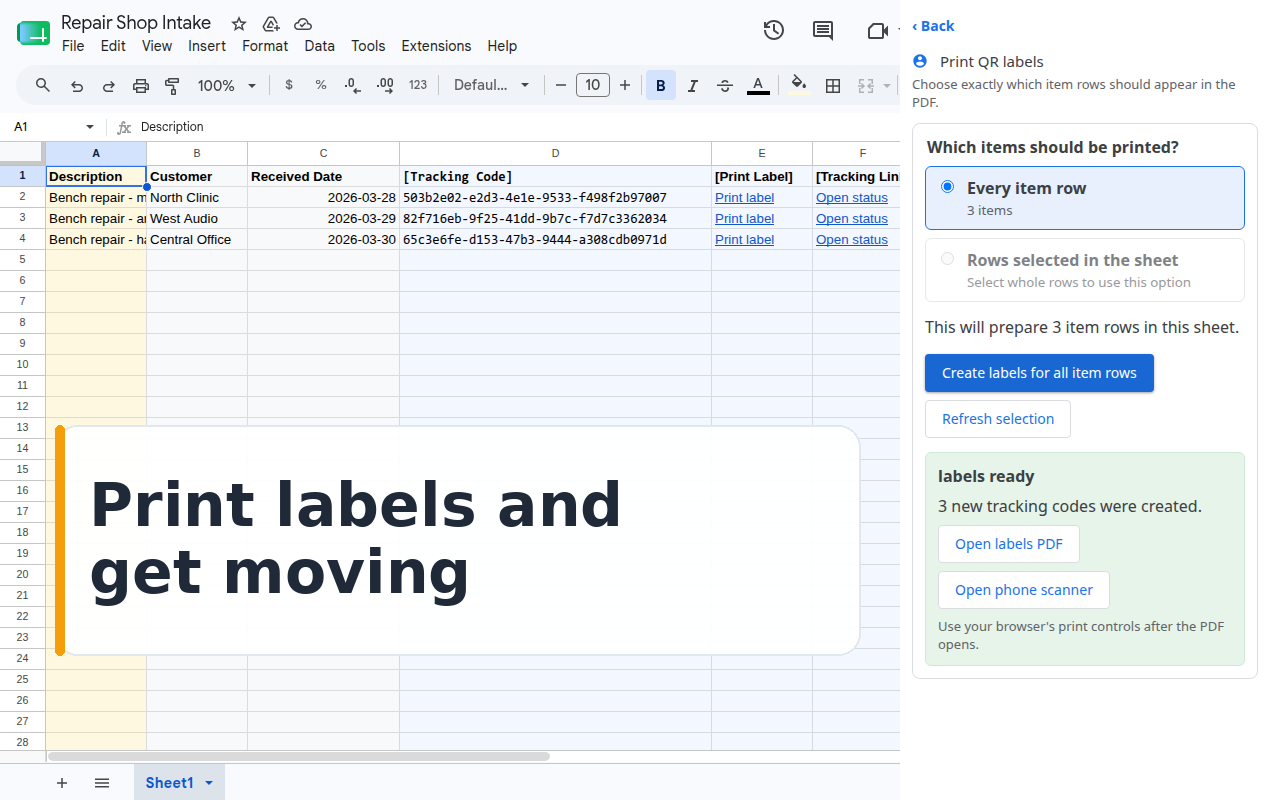The height and width of the screenshot is (800, 1280).
Task: Select cell containing West Audio
Action: 197,219
